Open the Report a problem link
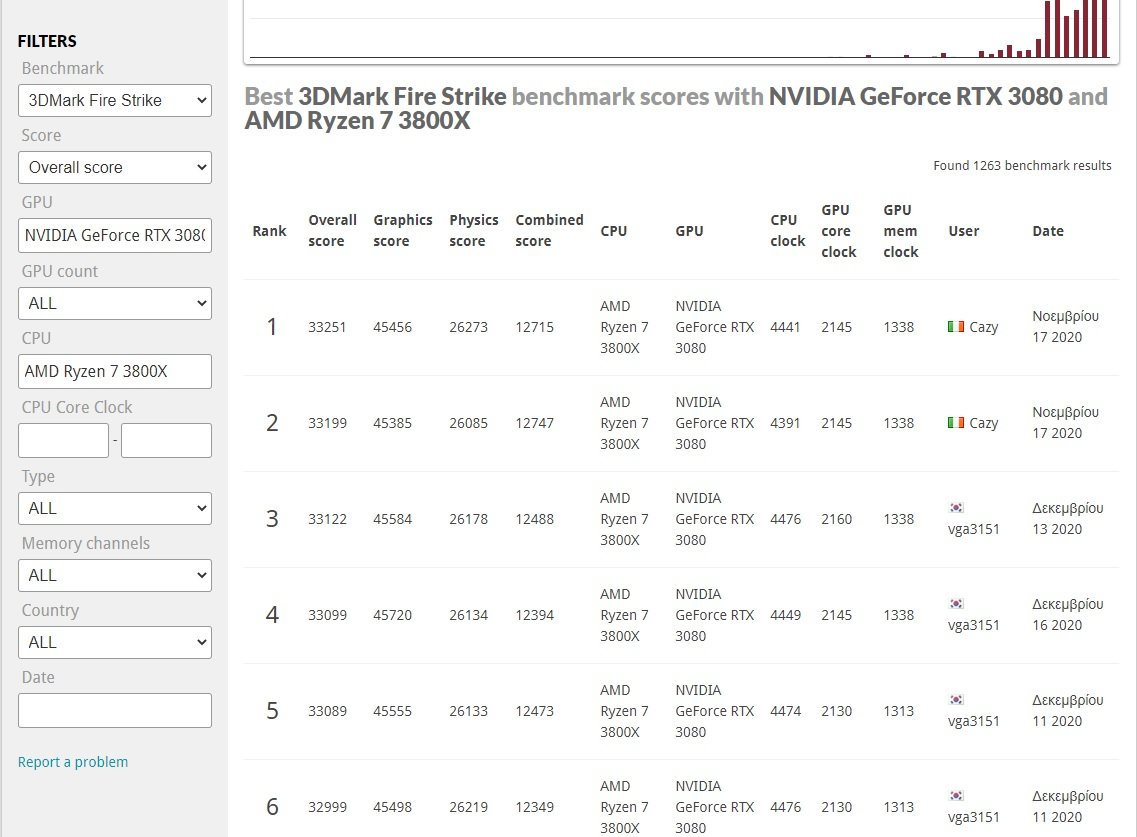The width and height of the screenshot is (1137, 837). point(73,762)
